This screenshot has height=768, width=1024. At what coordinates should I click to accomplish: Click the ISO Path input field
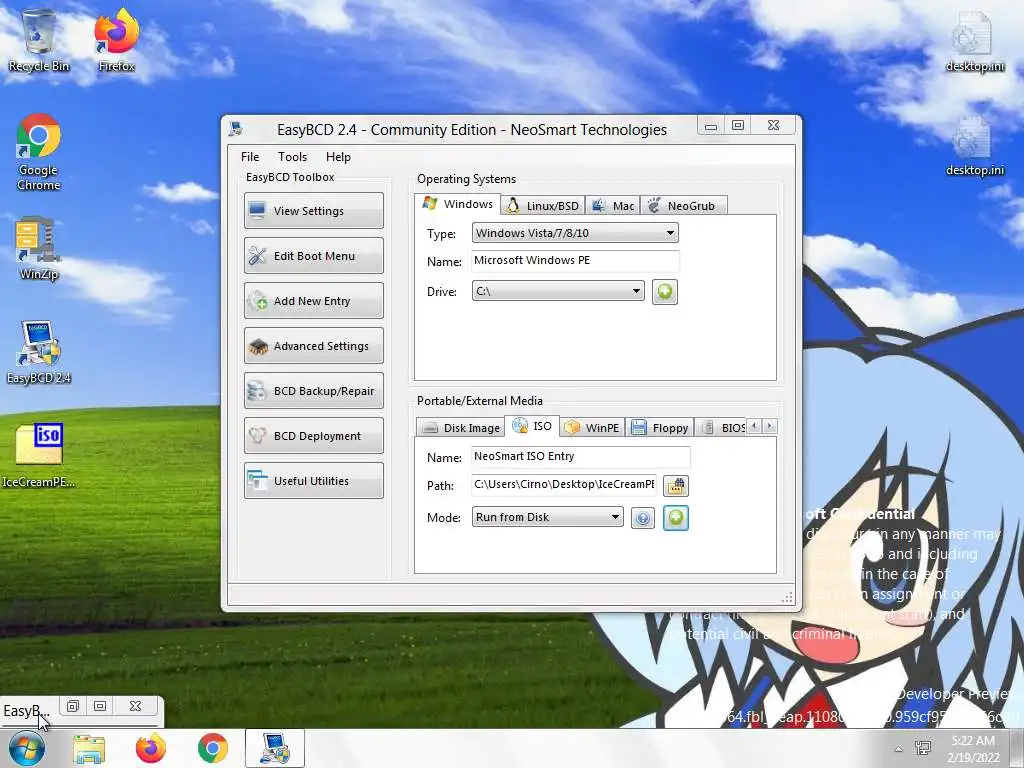click(x=564, y=485)
